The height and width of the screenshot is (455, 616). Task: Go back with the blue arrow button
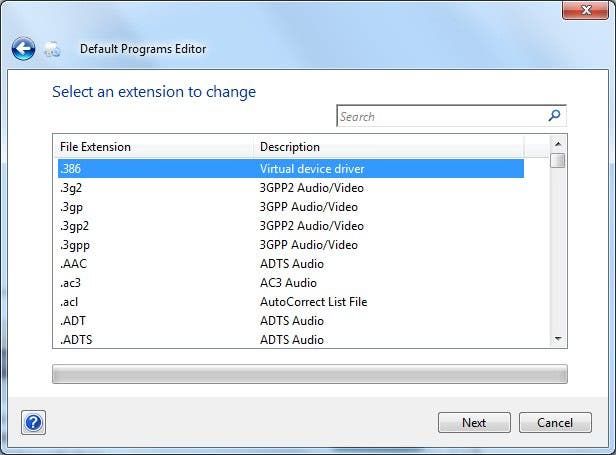pos(23,49)
